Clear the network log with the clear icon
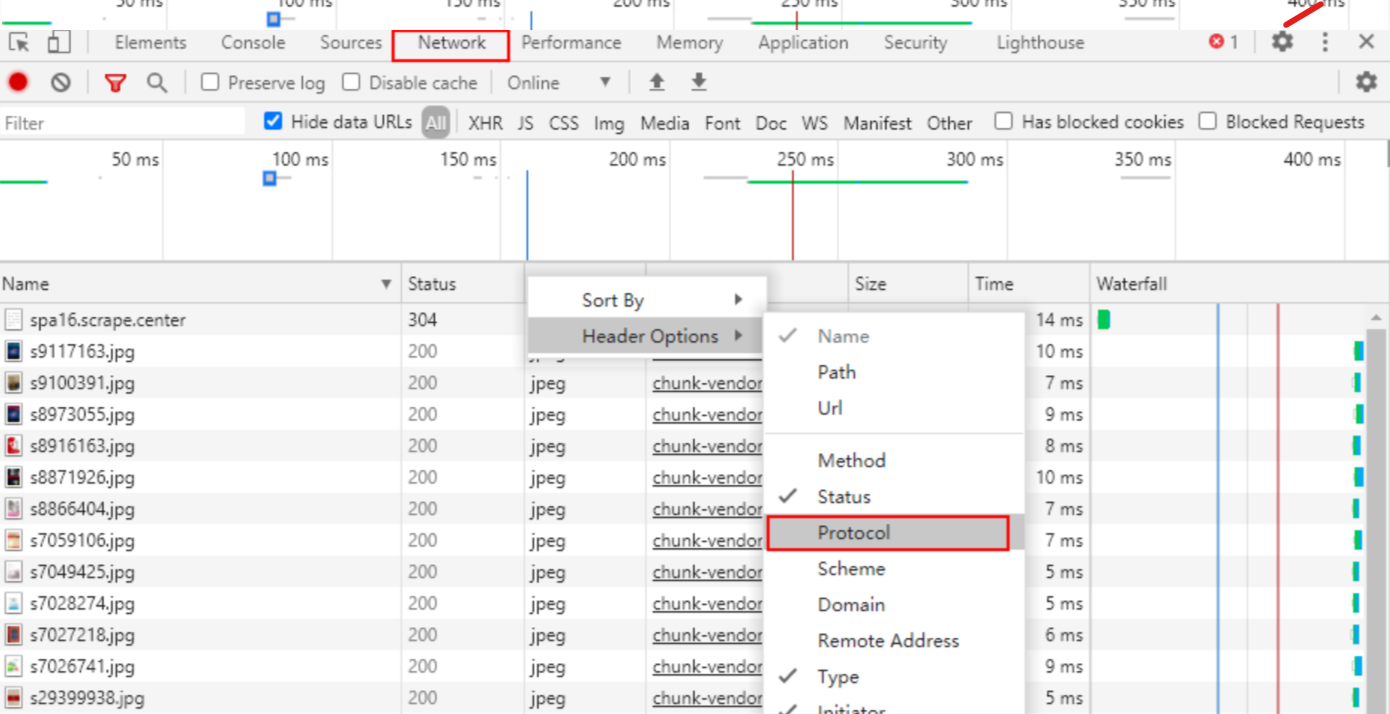Image resolution: width=1390 pixels, height=714 pixels. click(x=61, y=83)
